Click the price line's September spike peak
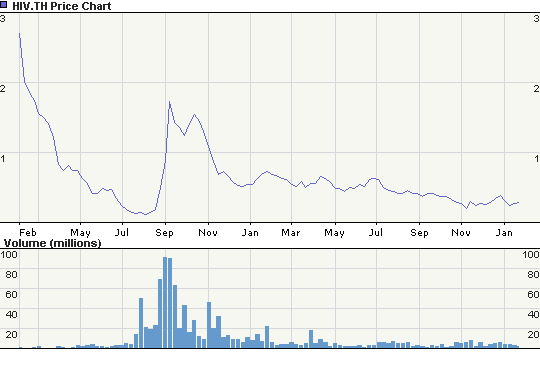This screenshot has height=368, width=540. [x=169, y=102]
